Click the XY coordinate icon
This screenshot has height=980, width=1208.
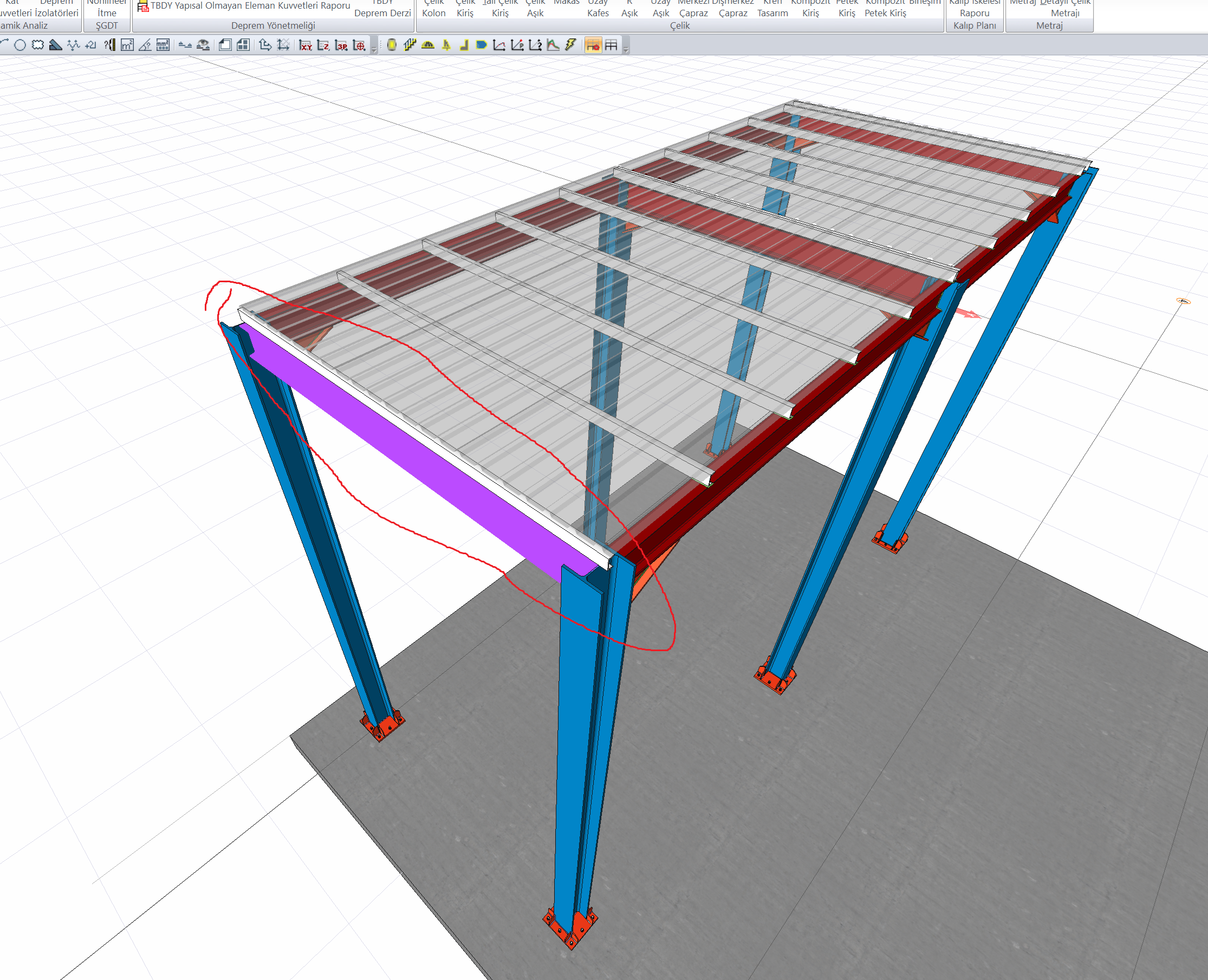(x=306, y=45)
